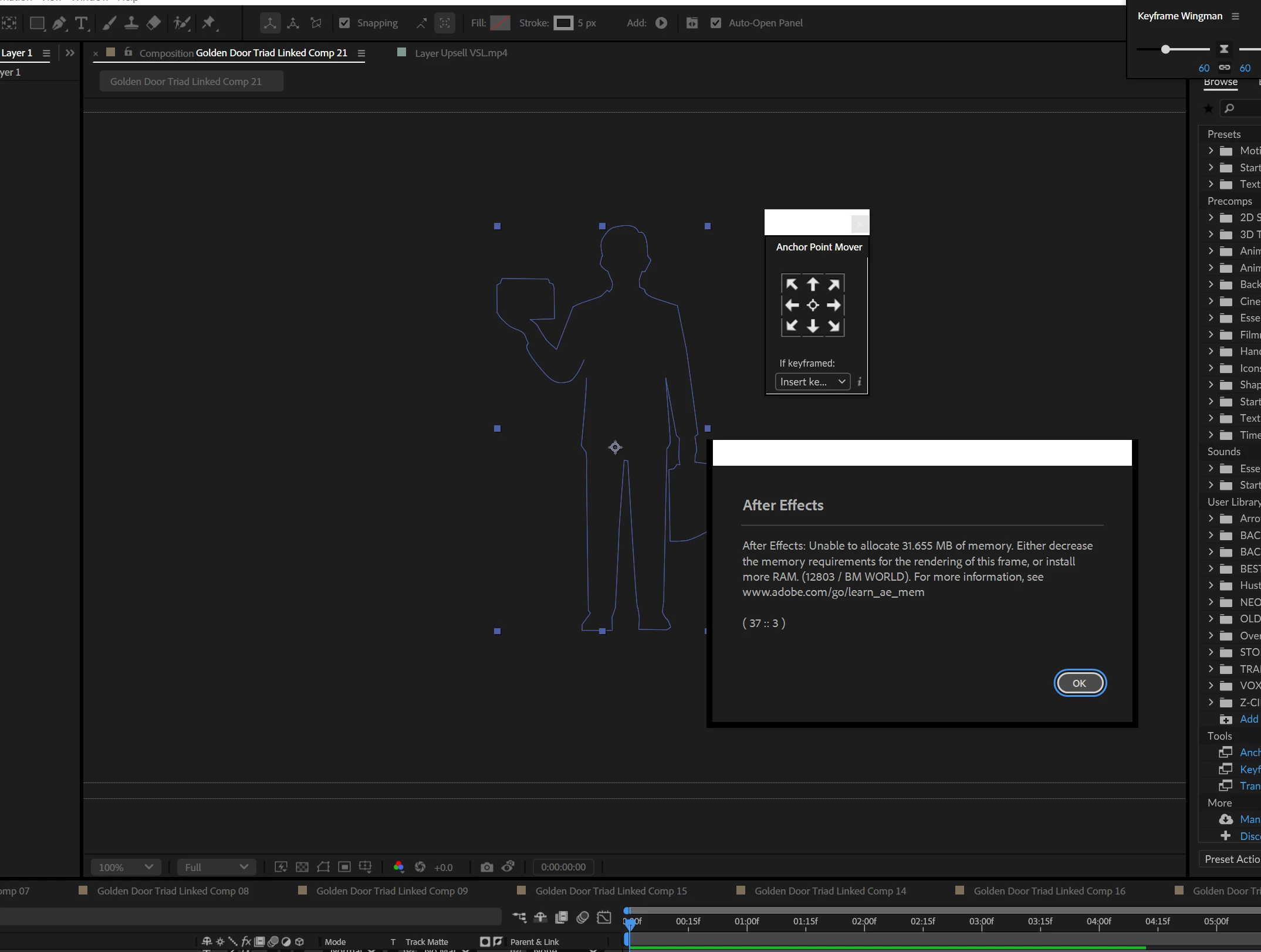The image size is (1261, 952).
Task: Click the Fill color swatch
Action: coord(500,23)
